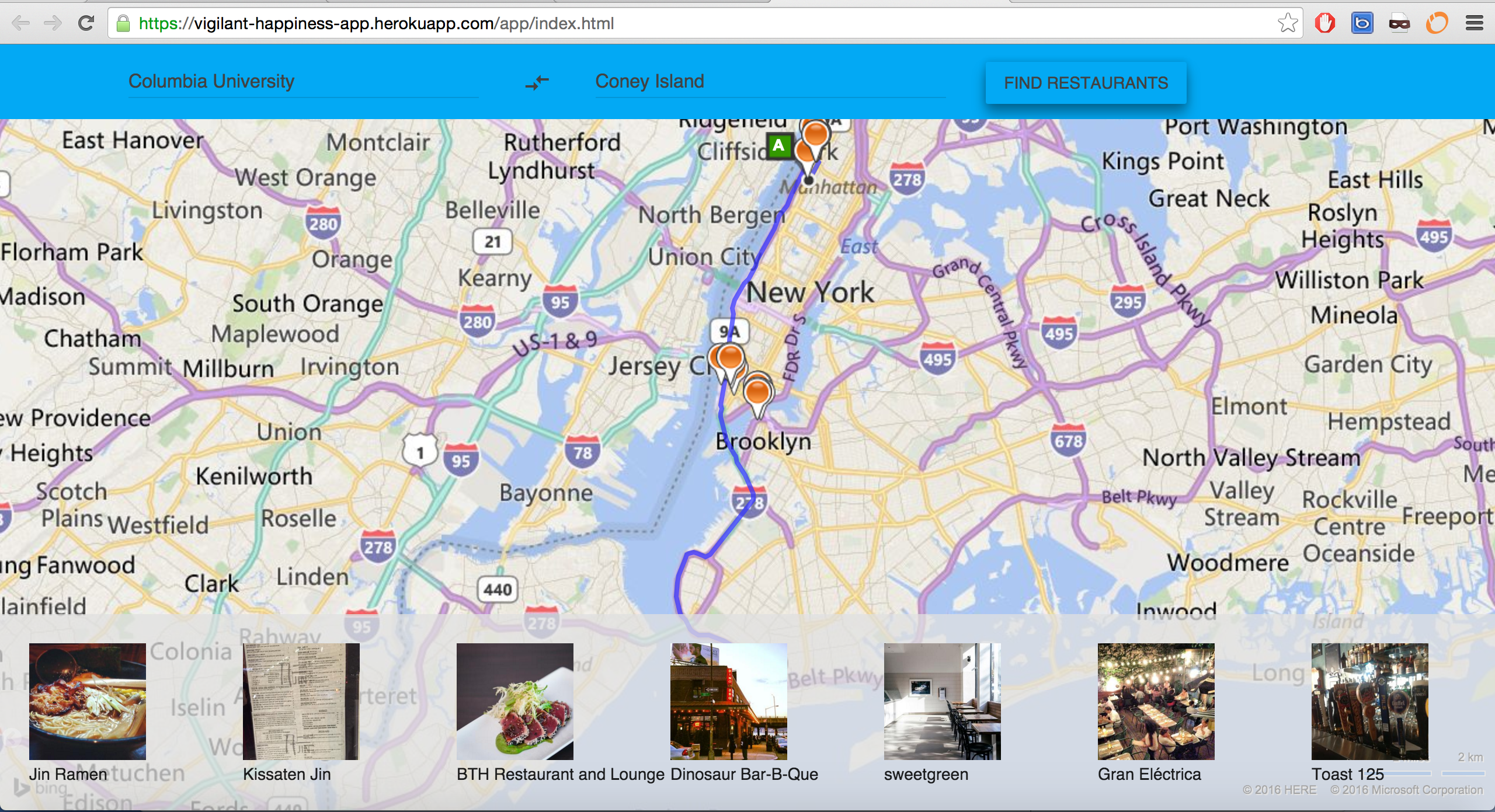
Task: Click the orange pushpin near Jersey City
Action: click(x=730, y=357)
